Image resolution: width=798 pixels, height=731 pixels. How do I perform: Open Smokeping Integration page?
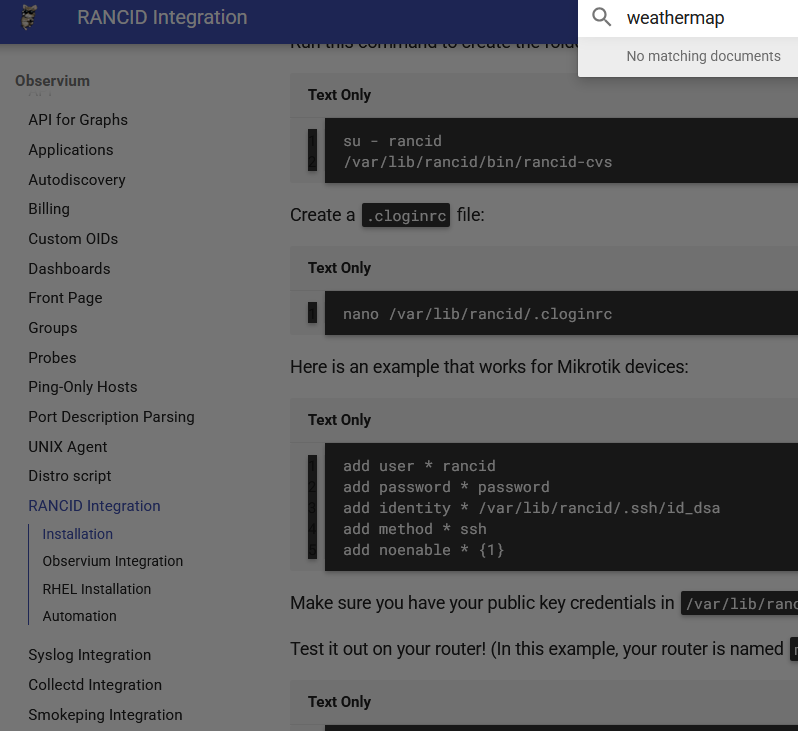pos(105,715)
